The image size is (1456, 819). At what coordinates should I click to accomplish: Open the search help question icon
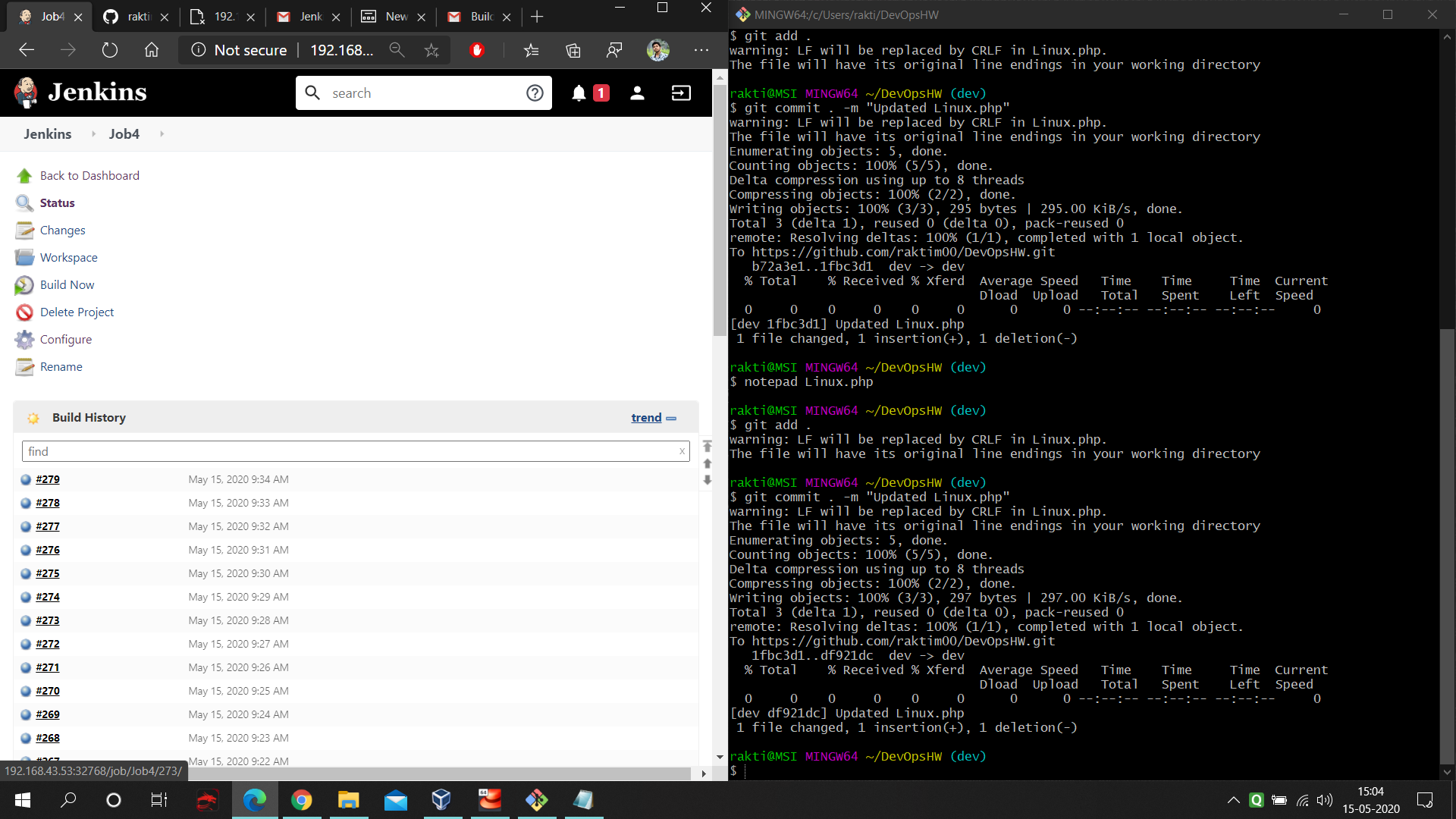coord(535,93)
